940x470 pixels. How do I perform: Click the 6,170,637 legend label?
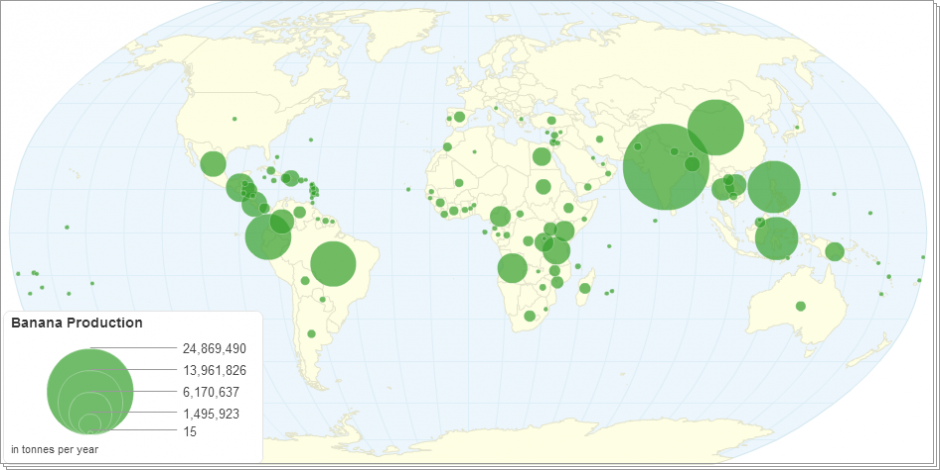[x=211, y=392]
